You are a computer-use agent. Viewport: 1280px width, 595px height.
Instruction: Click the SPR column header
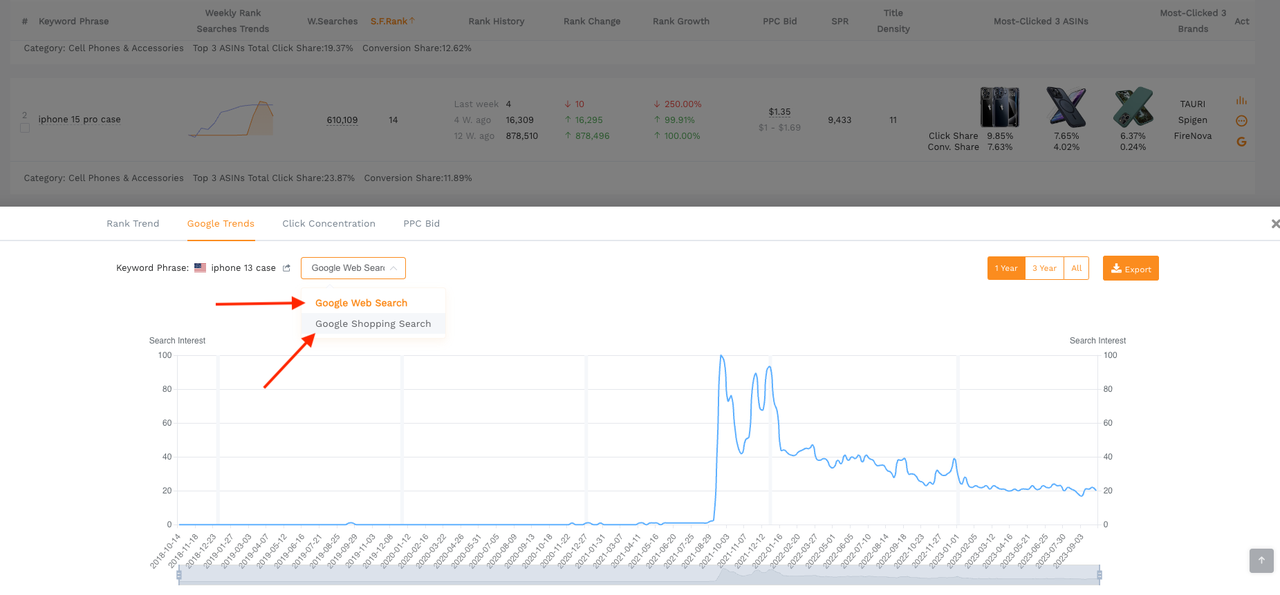pyautogui.click(x=840, y=21)
